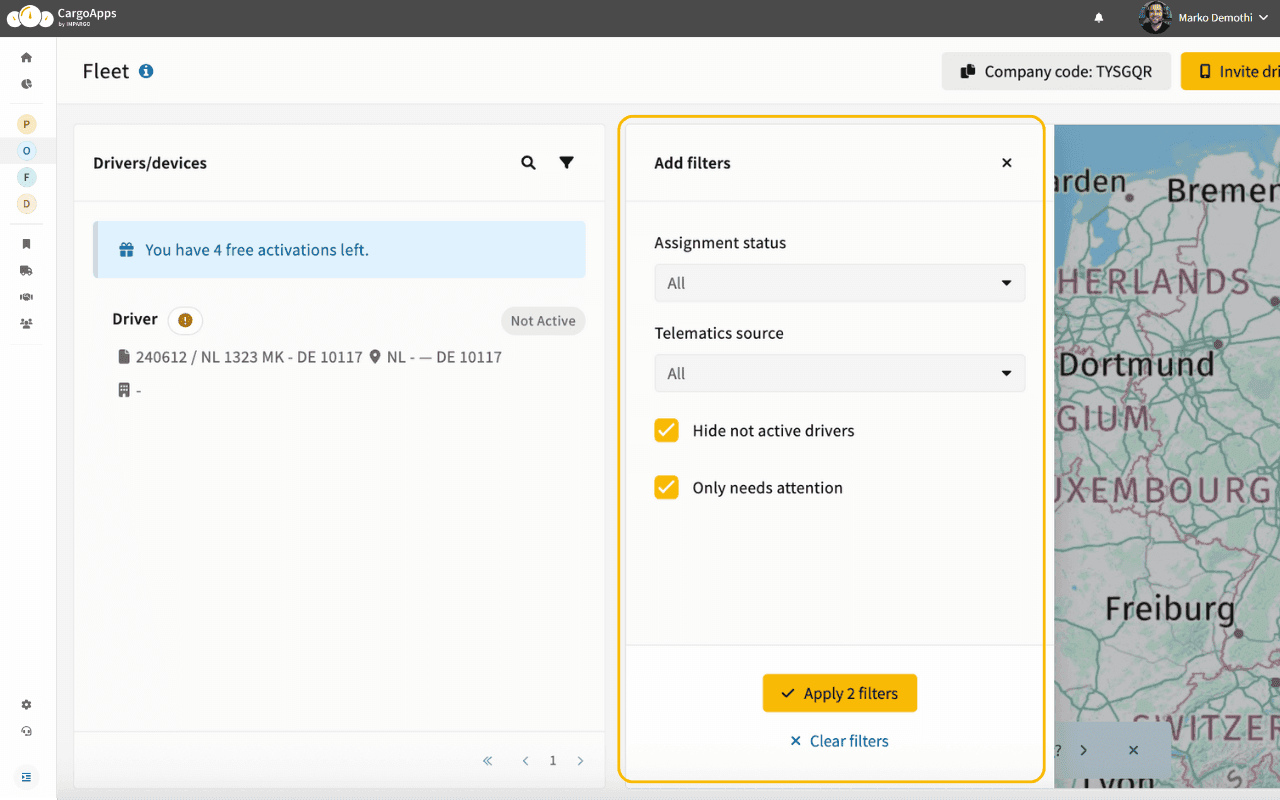Disable the Only needs attention filter
The width and height of the screenshot is (1280, 800).
pyautogui.click(x=666, y=487)
